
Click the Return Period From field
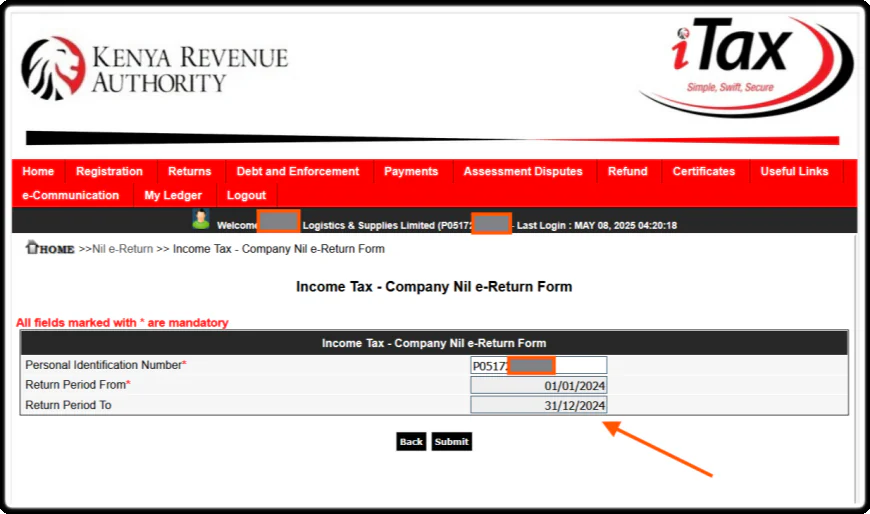[x=539, y=385]
